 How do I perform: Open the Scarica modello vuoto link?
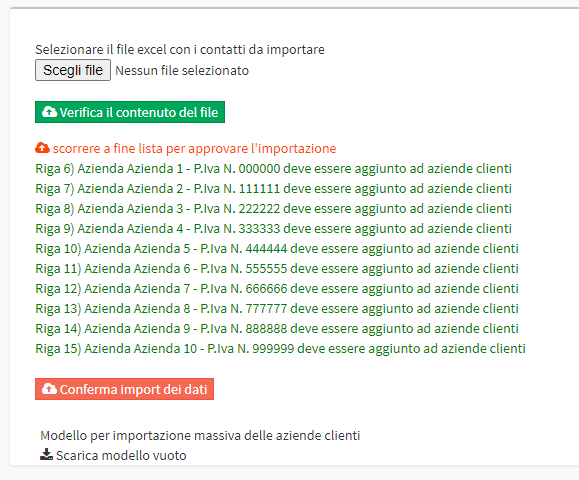pos(121,456)
